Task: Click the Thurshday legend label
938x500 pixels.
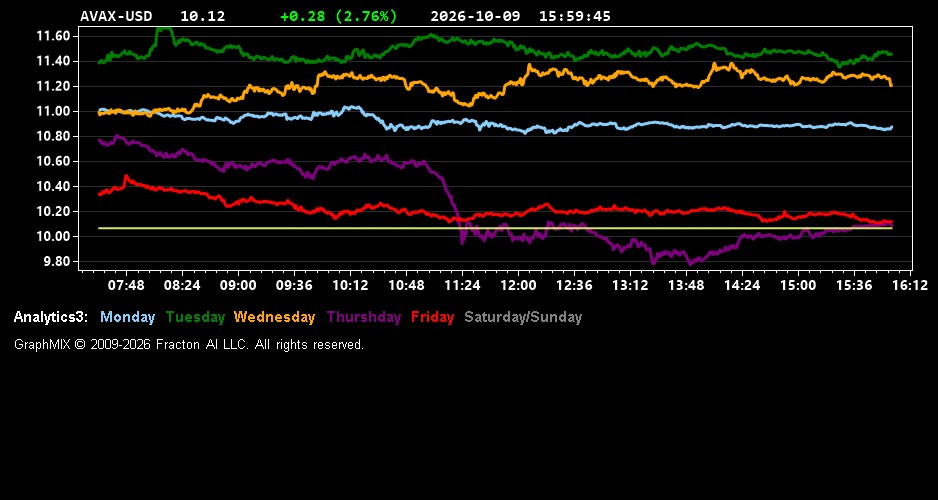Action: coord(364,318)
